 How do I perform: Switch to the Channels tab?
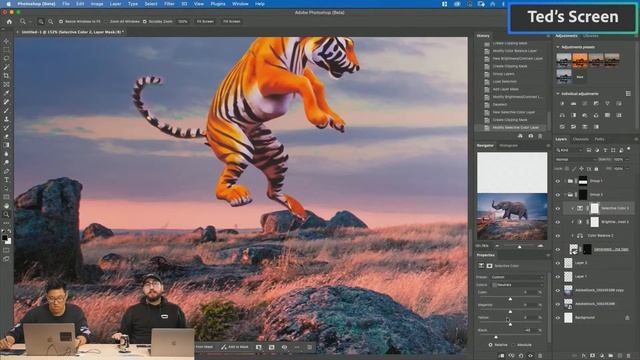580,139
